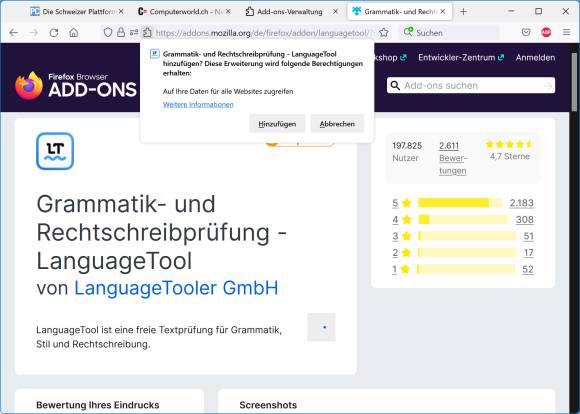
Task: Click the 4,7 stars rating icons
Action: click(509, 144)
